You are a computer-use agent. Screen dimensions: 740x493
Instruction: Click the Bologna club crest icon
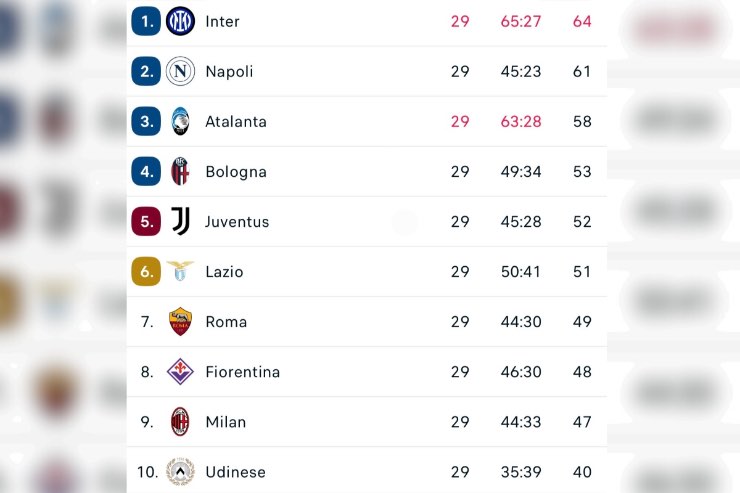[180, 171]
